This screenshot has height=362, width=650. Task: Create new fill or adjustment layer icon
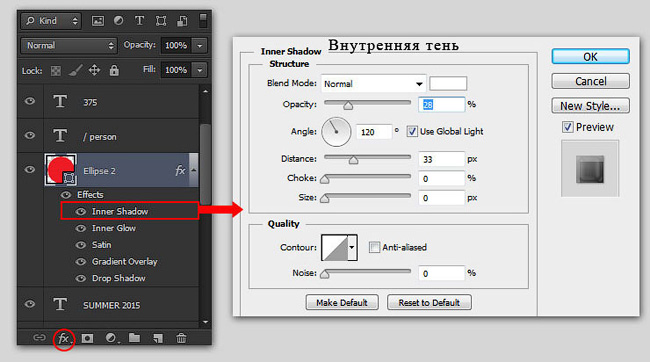(111, 338)
